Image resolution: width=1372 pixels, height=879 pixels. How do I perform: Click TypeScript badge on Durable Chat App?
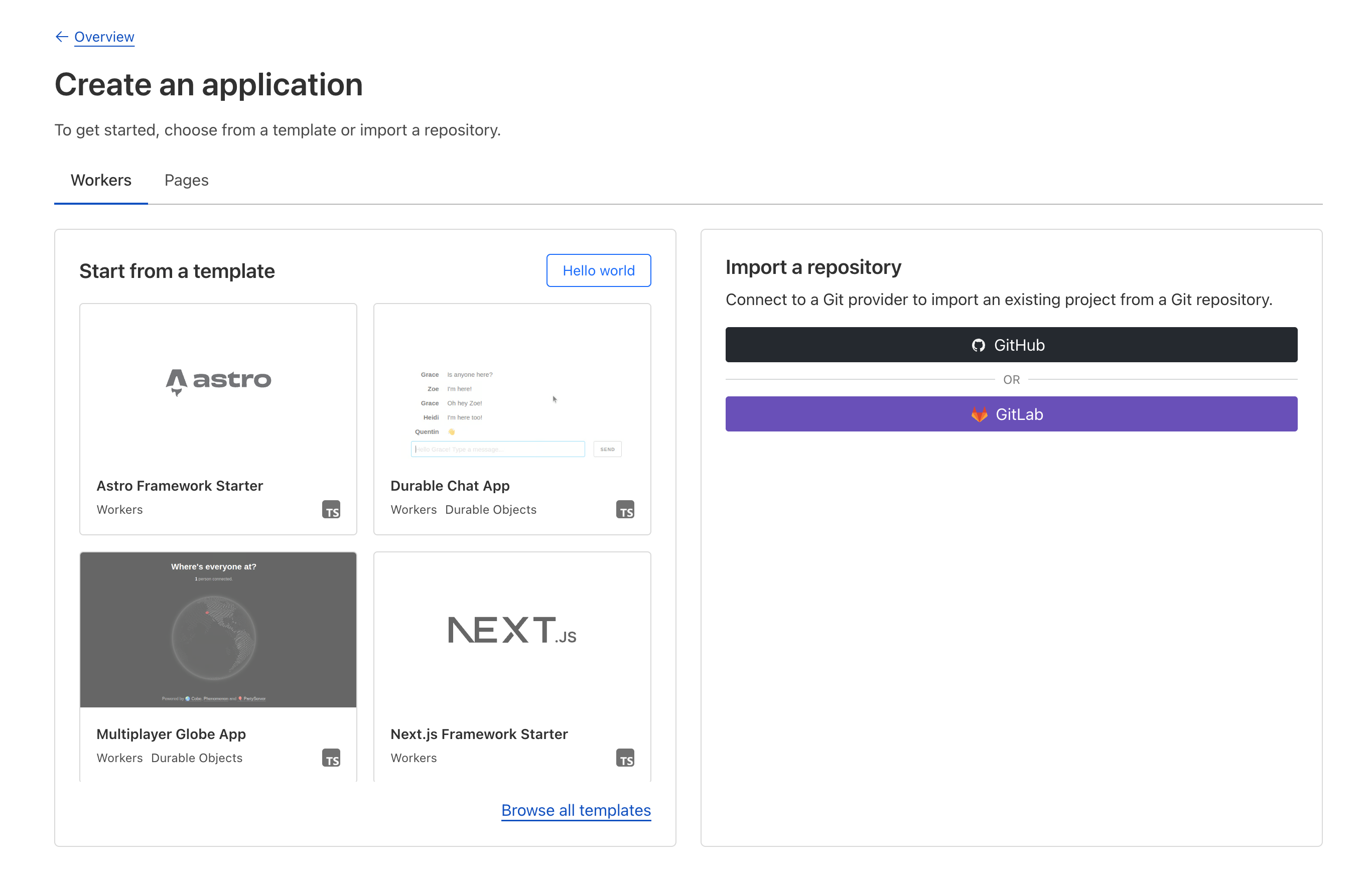625,510
